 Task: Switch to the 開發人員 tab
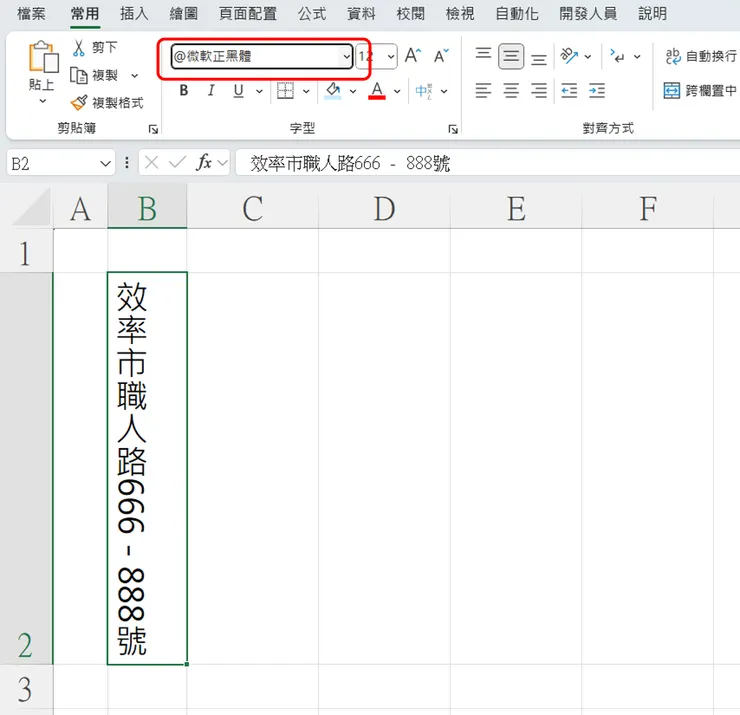coord(588,14)
